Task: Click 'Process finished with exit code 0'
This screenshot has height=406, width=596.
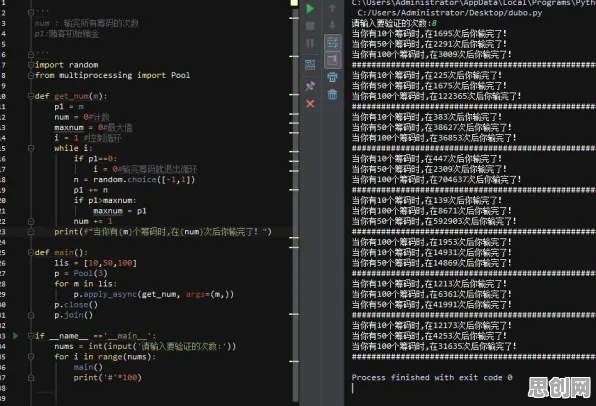Action: (x=432, y=377)
